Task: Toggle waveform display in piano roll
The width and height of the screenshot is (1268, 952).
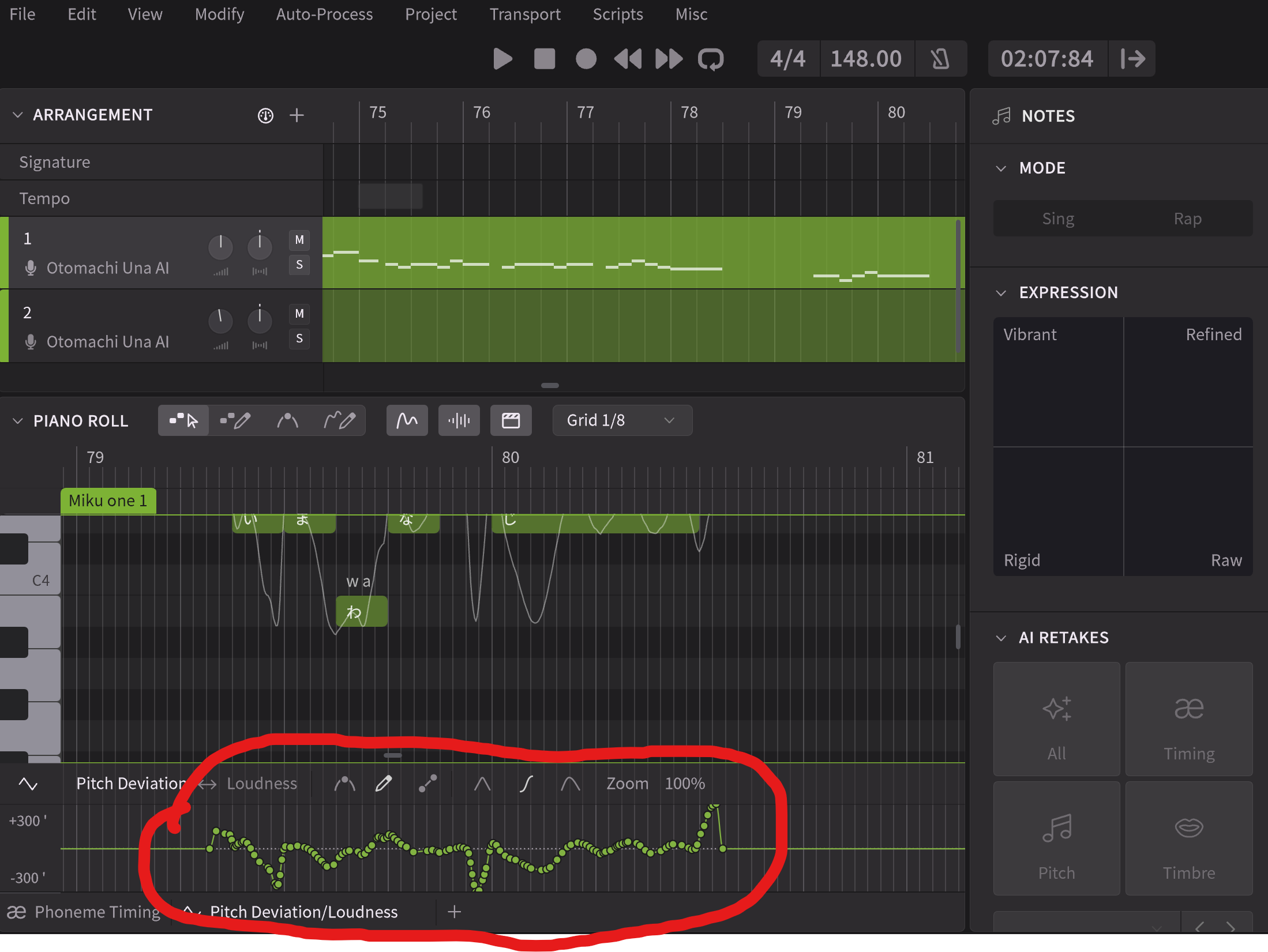Action: point(459,420)
